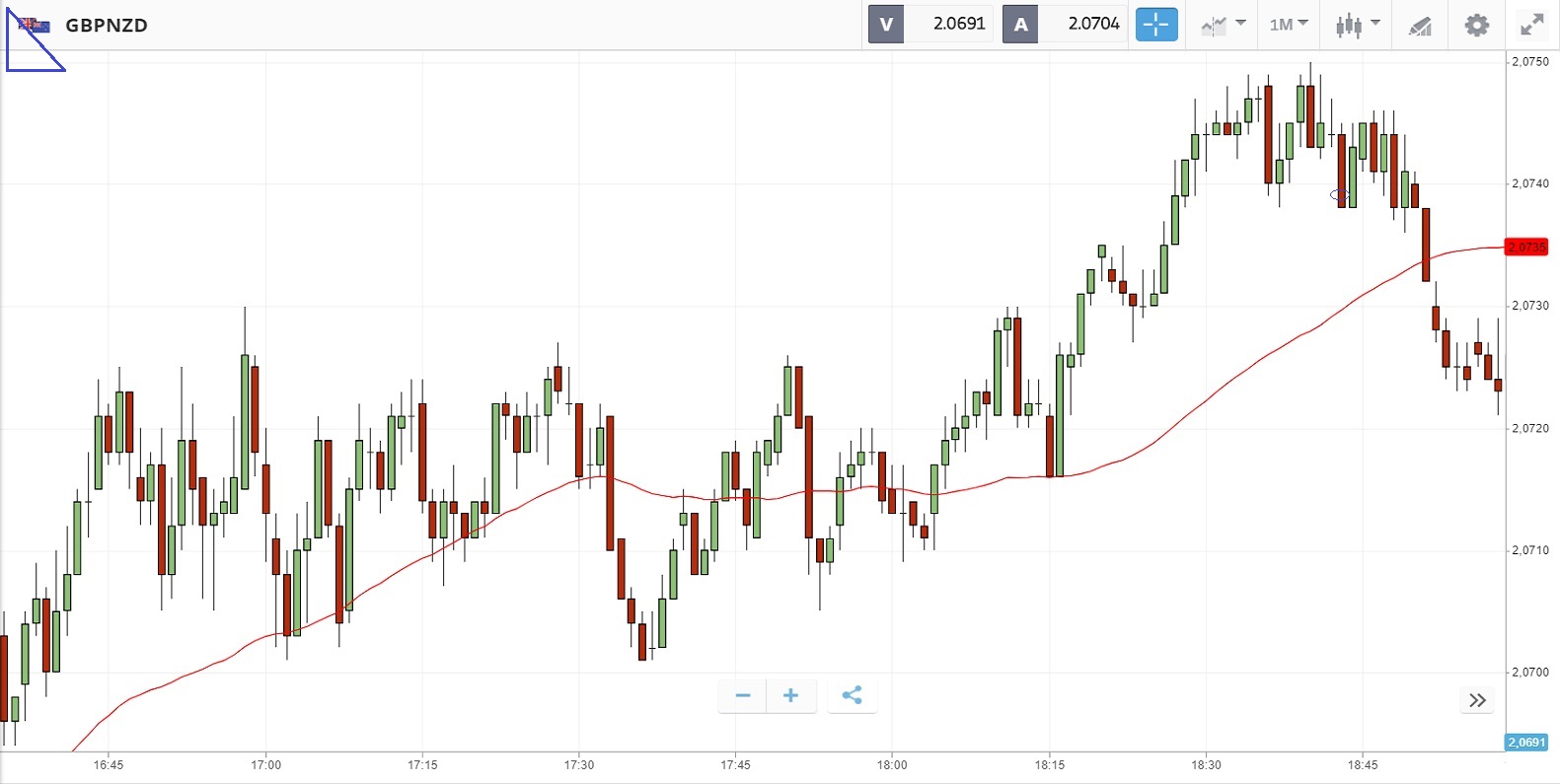Share the chart
1560x784 pixels.
(852, 696)
